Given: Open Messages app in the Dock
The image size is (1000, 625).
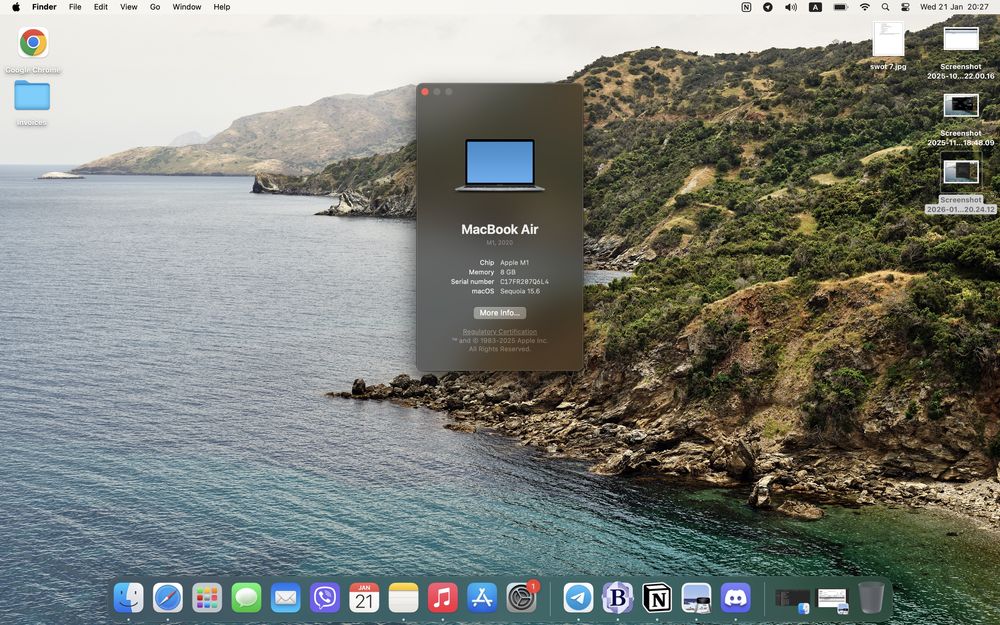Looking at the screenshot, I should (246, 598).
